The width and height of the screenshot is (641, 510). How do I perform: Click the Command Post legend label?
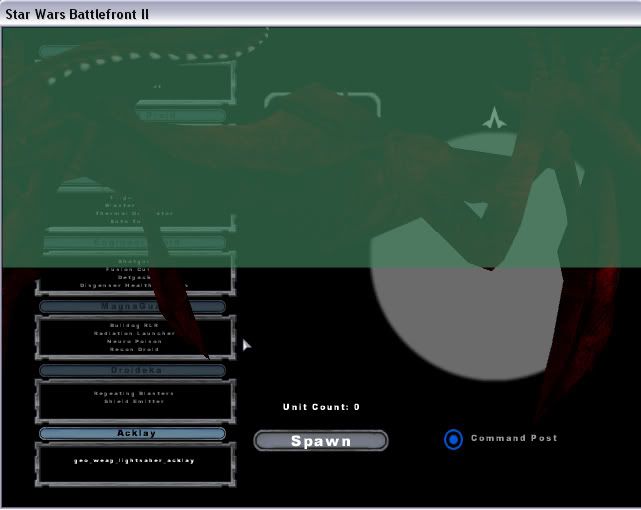[514, 438]
